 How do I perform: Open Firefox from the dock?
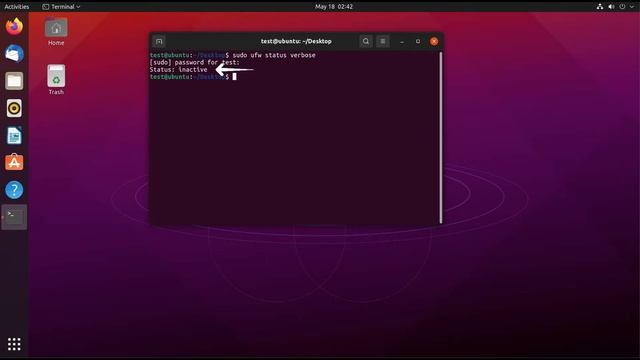(14, 27)
